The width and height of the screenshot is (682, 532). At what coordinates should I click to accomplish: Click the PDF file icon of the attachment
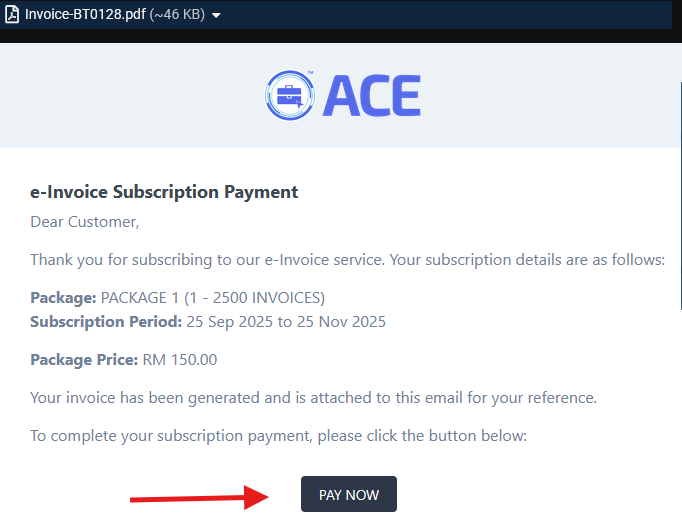click(14, 15)
